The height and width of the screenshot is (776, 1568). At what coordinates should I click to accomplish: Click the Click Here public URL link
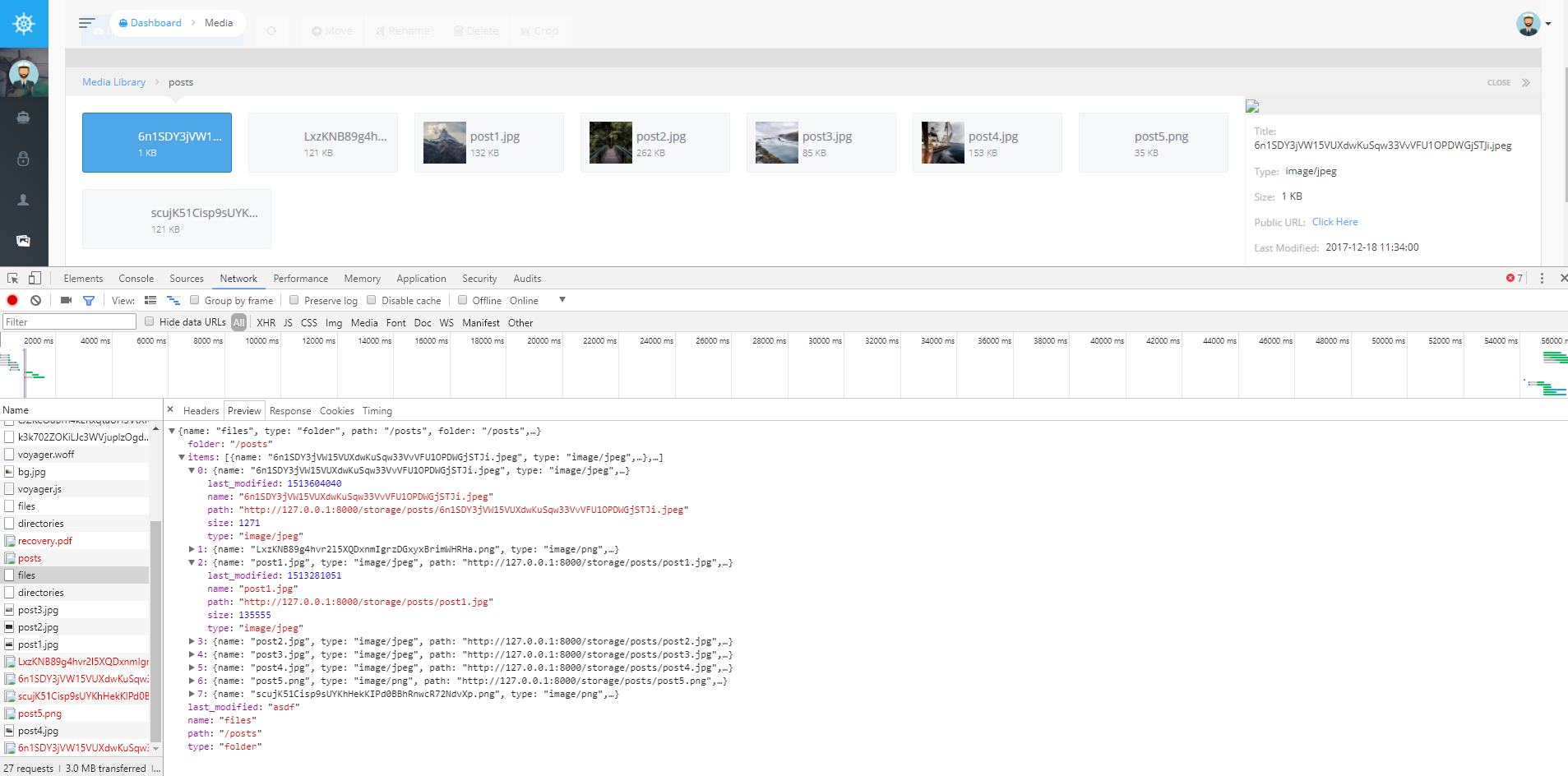tap(1334, 221)
